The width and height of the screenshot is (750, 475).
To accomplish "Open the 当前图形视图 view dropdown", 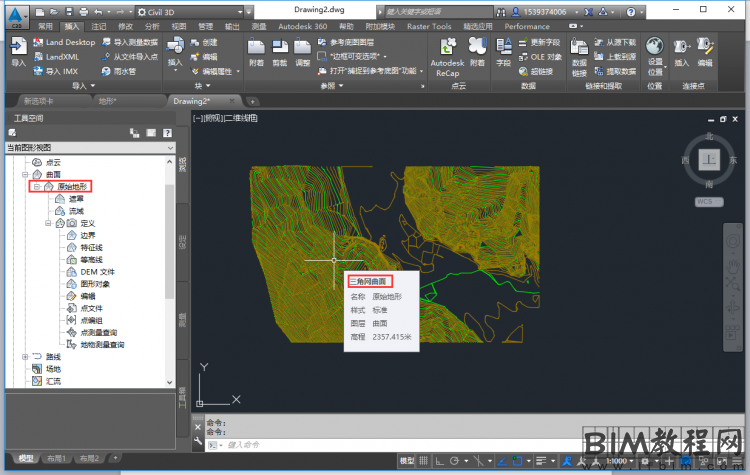I will click(x=90, y=148).
